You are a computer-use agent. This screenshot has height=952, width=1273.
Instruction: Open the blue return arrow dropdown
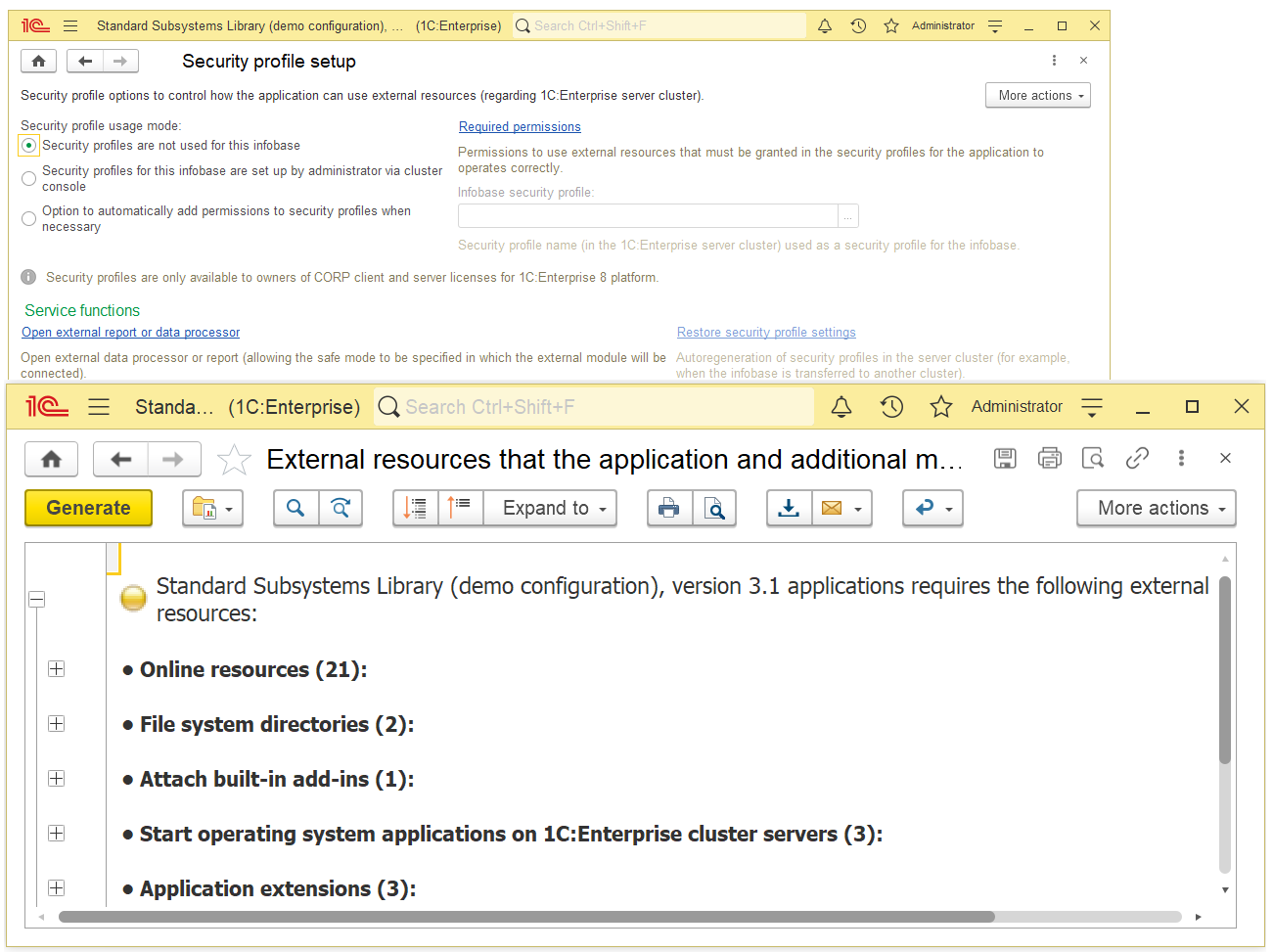point(932,508)
